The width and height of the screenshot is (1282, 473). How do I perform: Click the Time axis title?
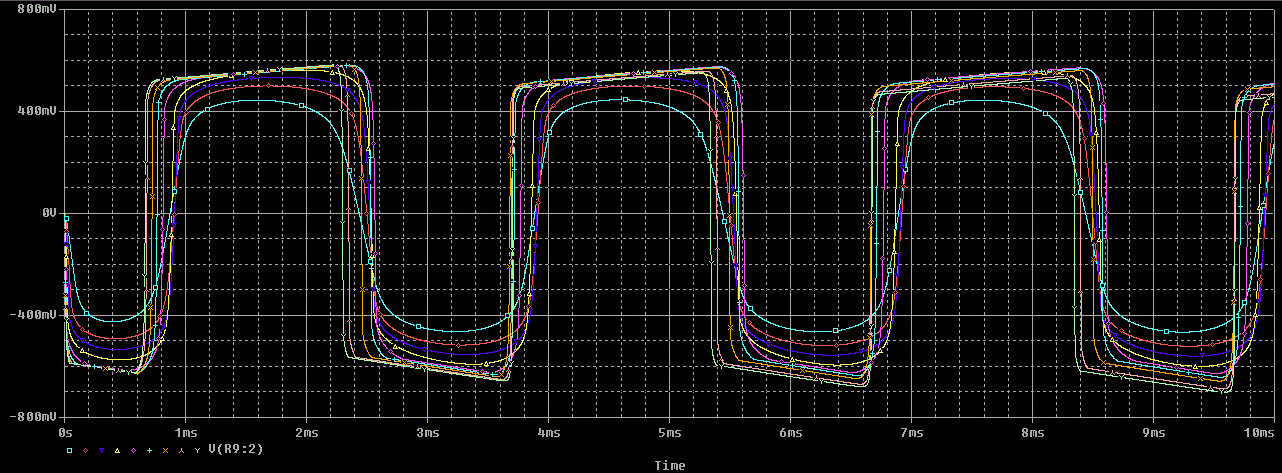coord(669,465)
